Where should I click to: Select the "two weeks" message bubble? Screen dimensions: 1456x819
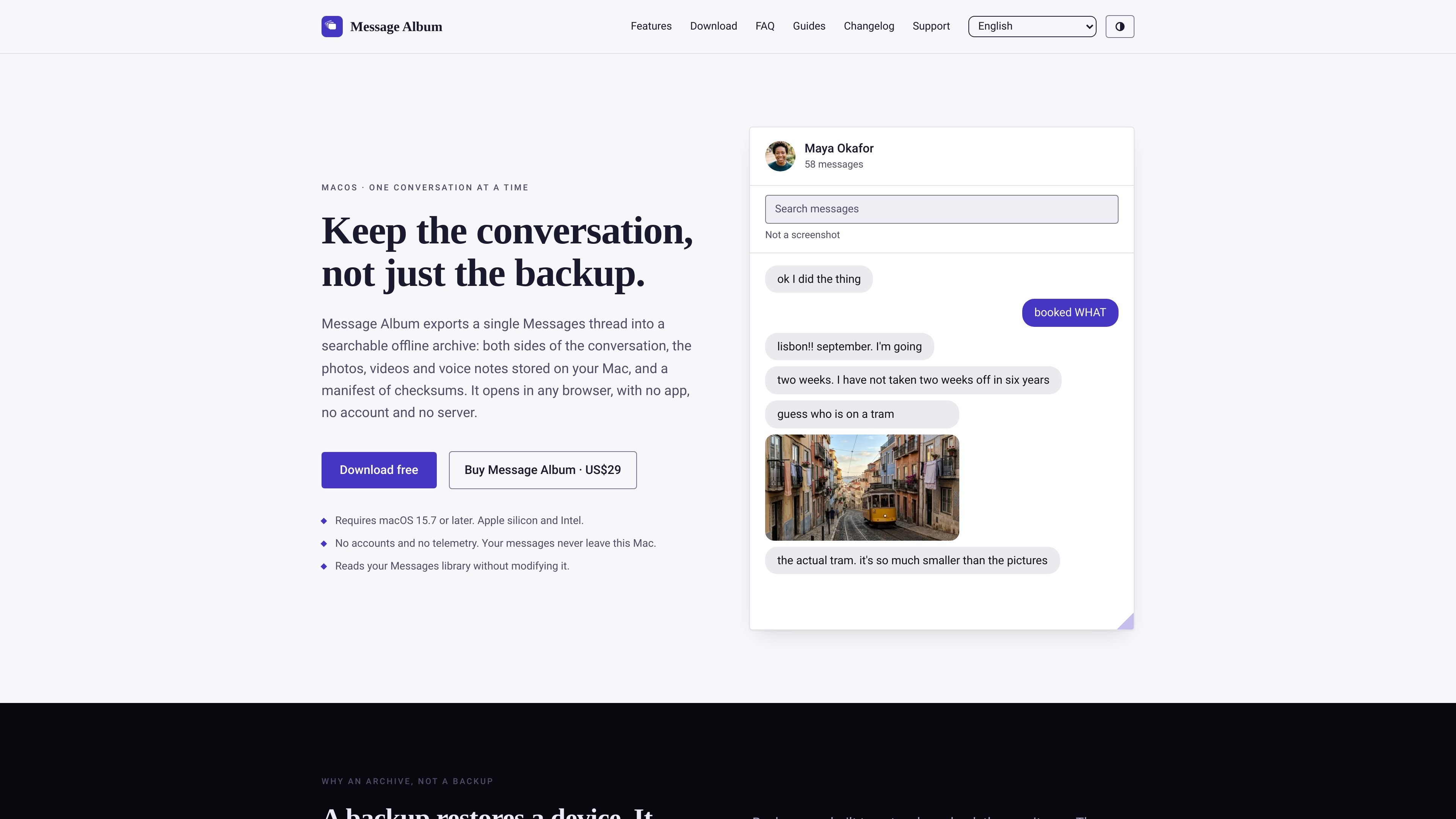[x=913, y=380]
